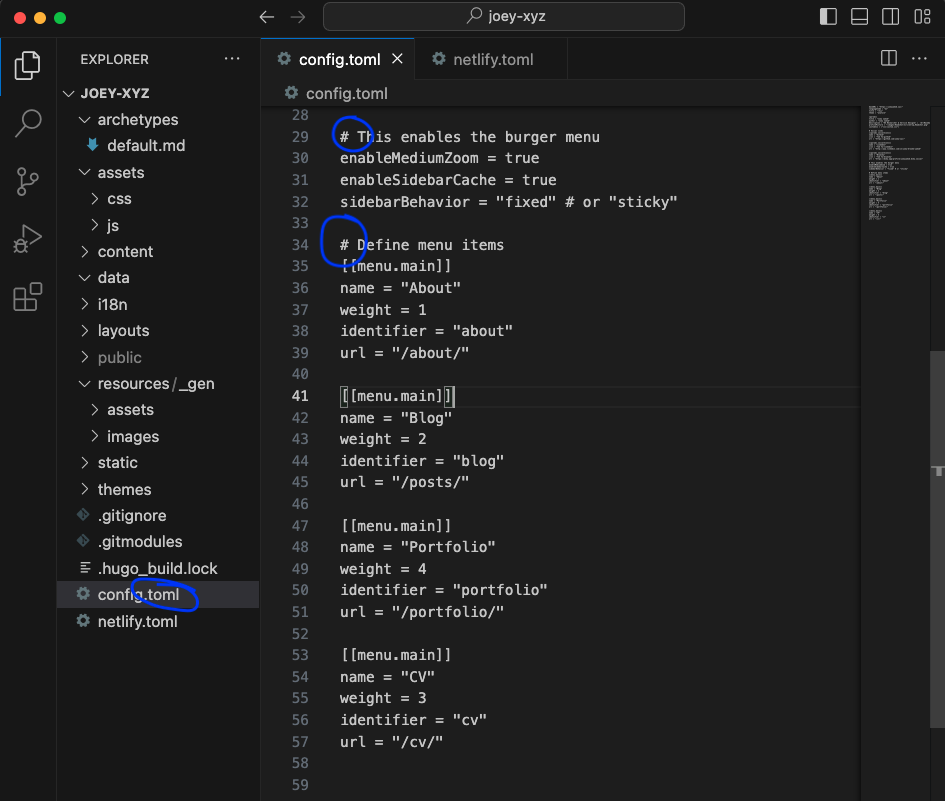Image resolution: width=945 pixels, height=801 pixels.
Task: Expand the themes folder
Action: [x=124, y=490]
